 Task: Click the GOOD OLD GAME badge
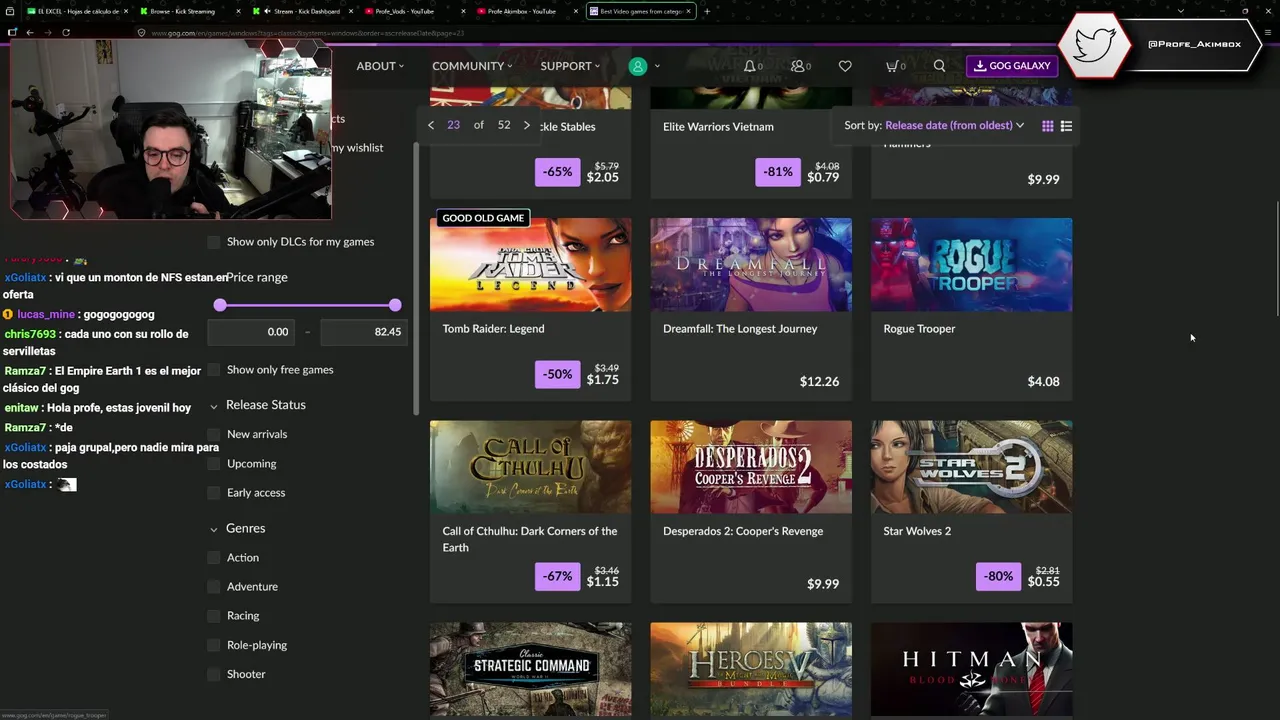coord(483,218)
